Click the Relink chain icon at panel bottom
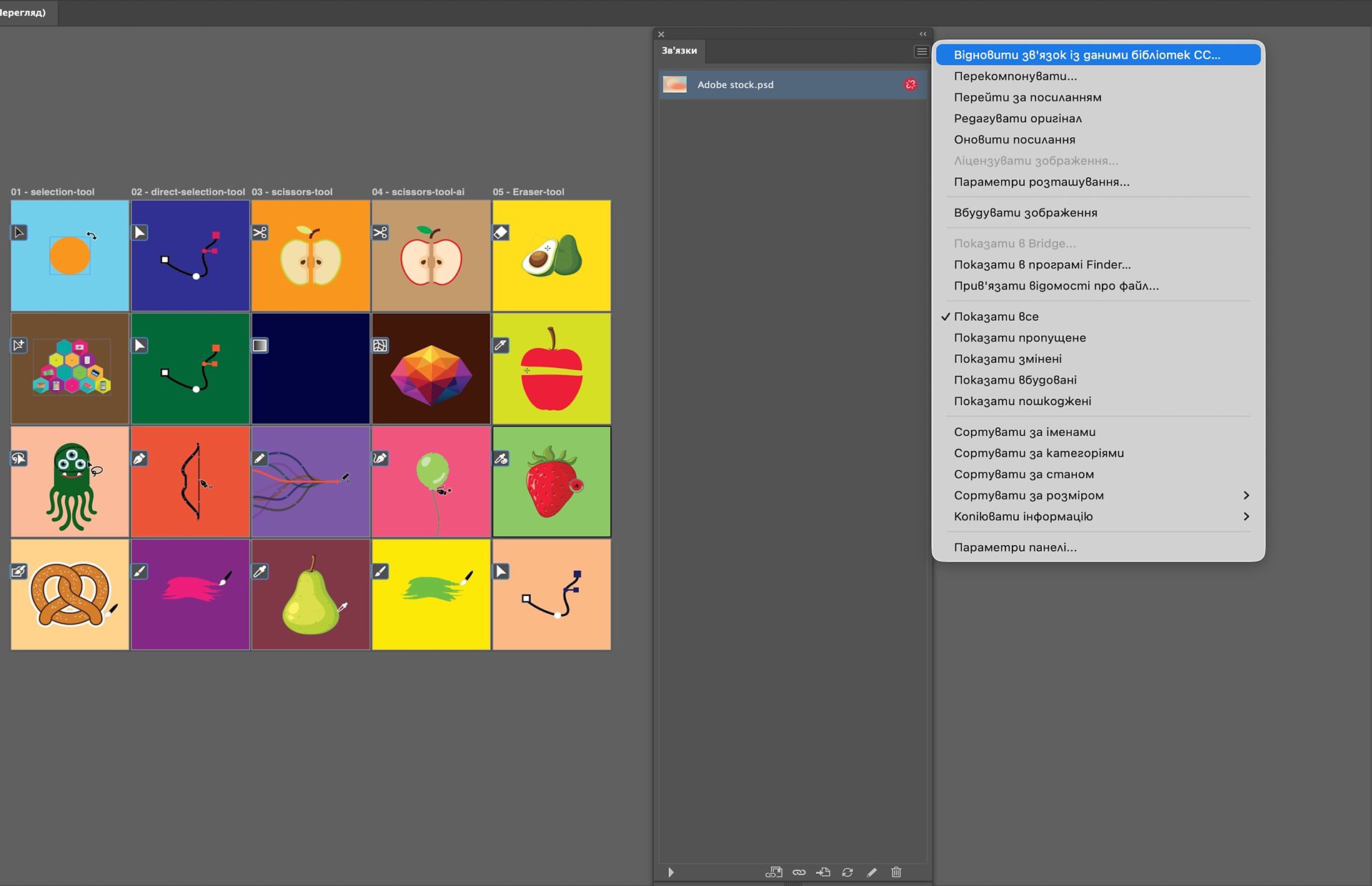 (x=799, y=872)
